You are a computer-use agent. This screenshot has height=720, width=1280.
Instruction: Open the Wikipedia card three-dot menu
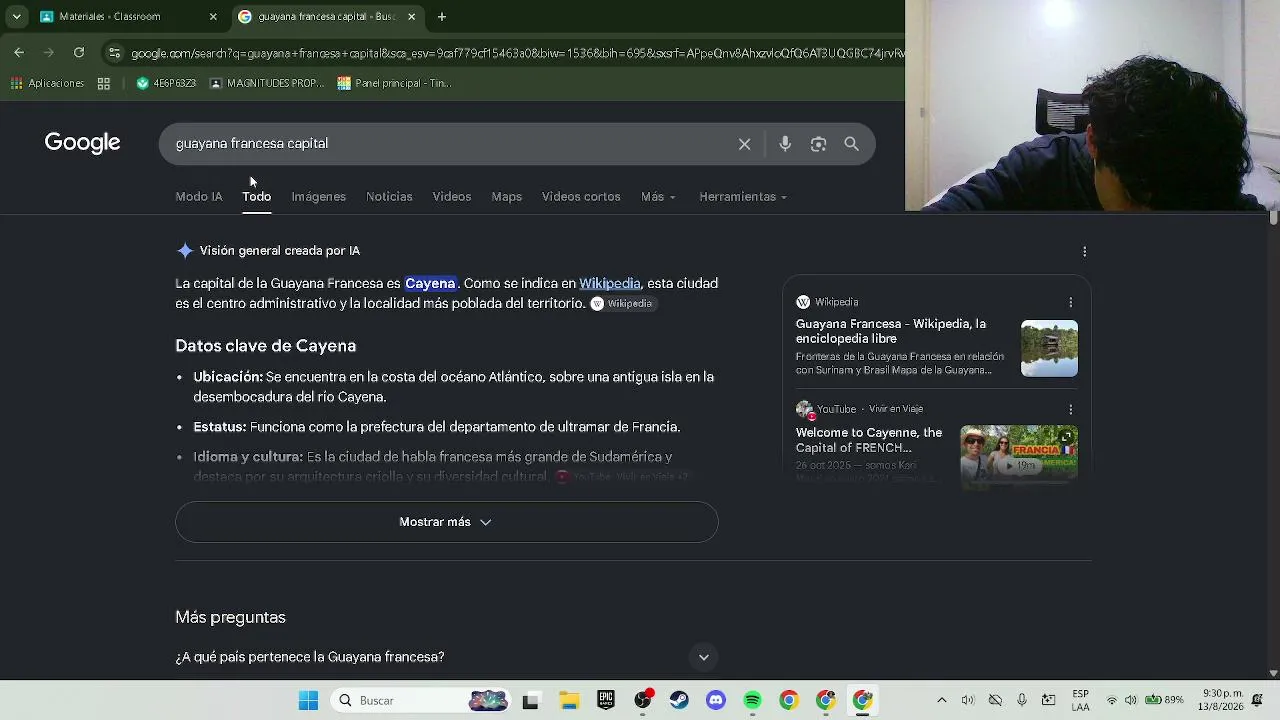click(1070, 302)
